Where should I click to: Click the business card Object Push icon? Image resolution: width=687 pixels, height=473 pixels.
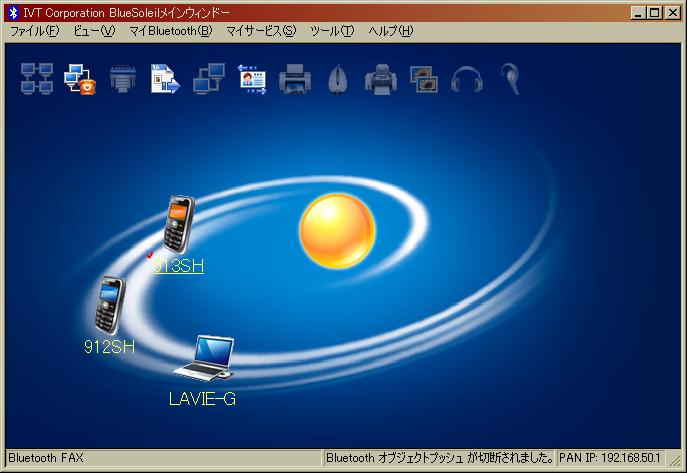[x=252, y=79]
